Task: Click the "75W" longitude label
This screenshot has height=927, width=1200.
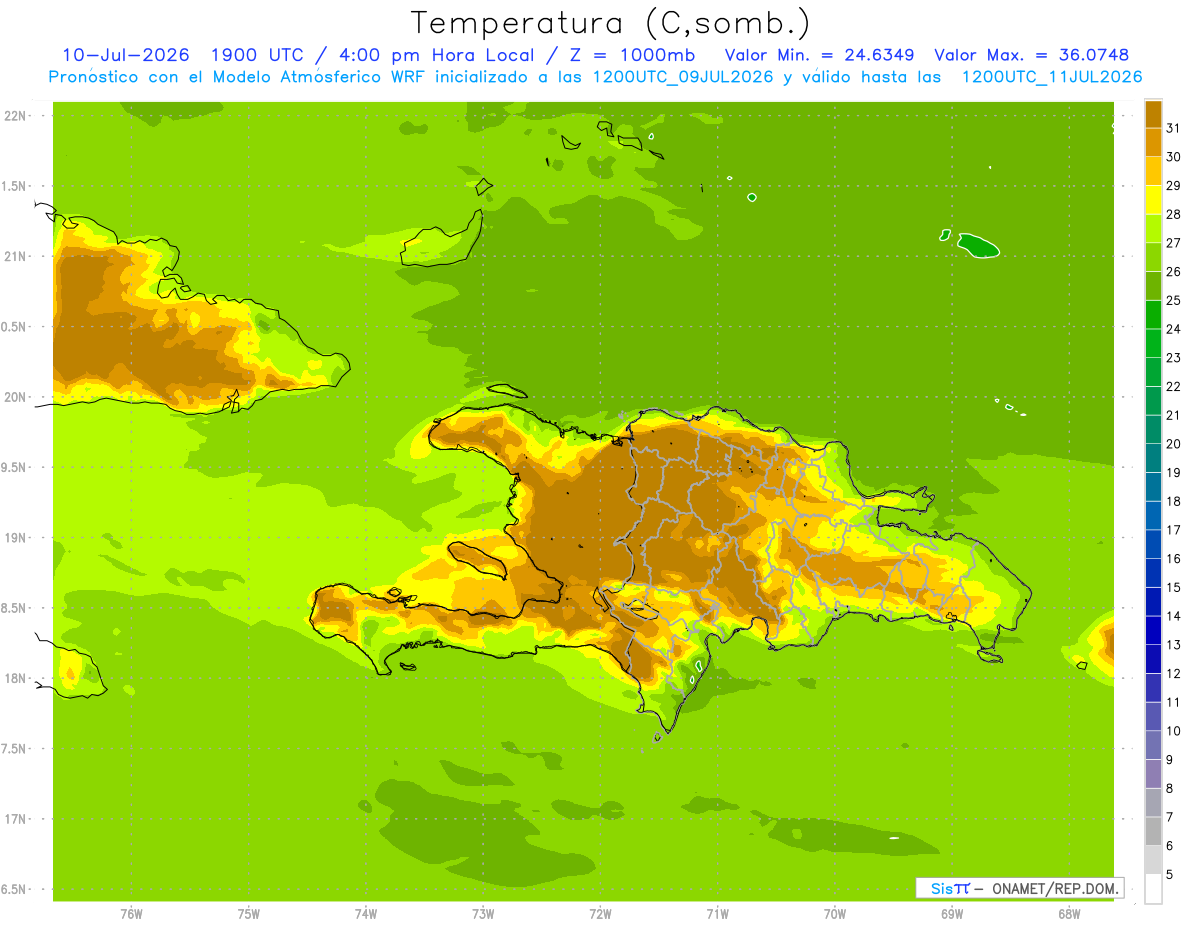Action: point(248,914)
